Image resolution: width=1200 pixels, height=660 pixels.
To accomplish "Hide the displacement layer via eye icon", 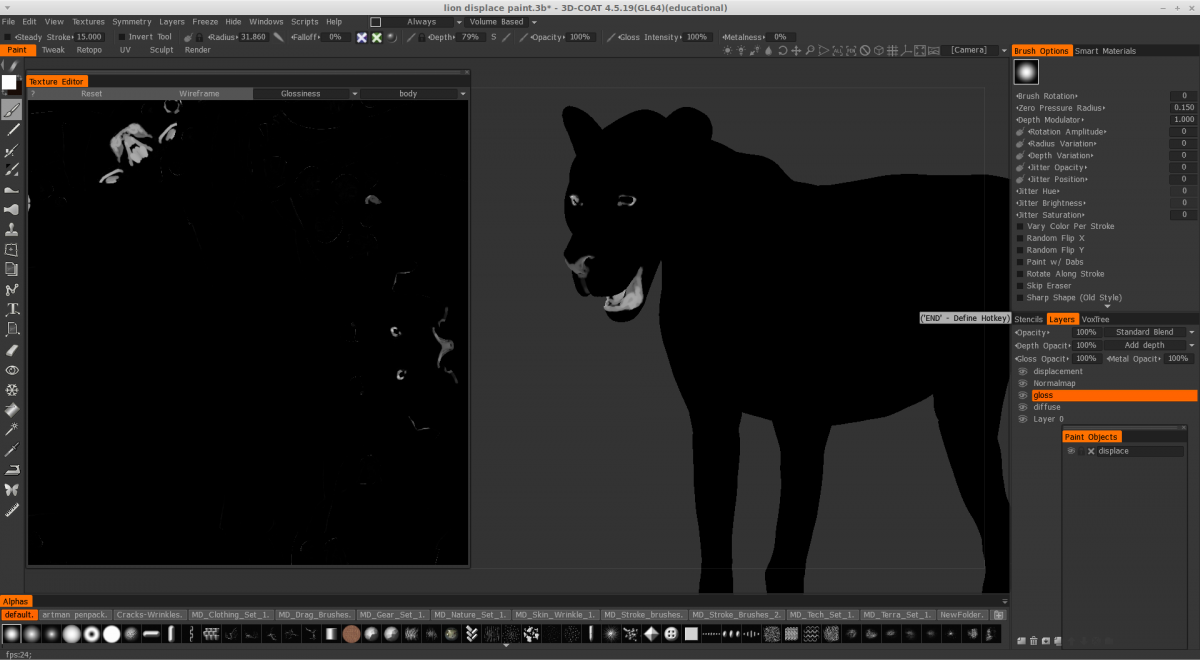I will coord(1023,371).
